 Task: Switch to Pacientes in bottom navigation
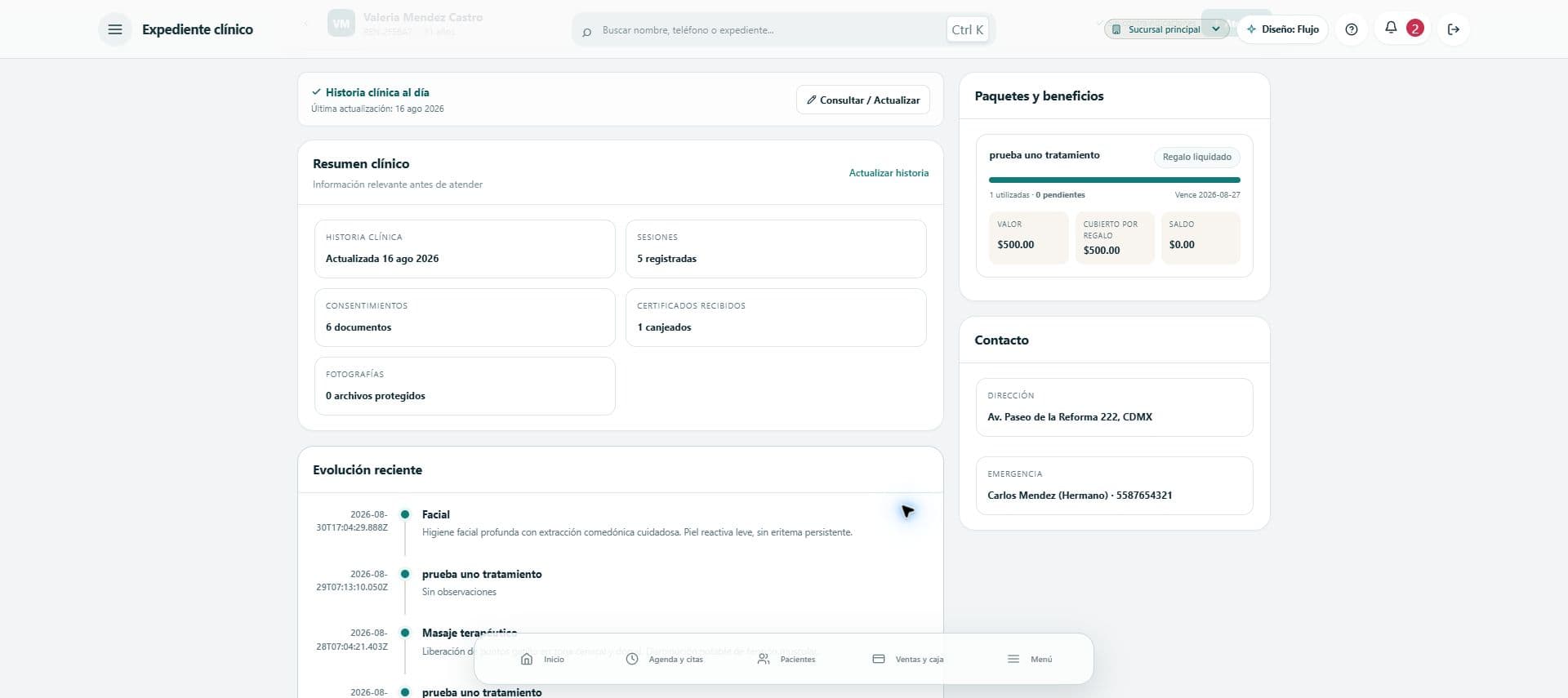[x=786, y=659]
